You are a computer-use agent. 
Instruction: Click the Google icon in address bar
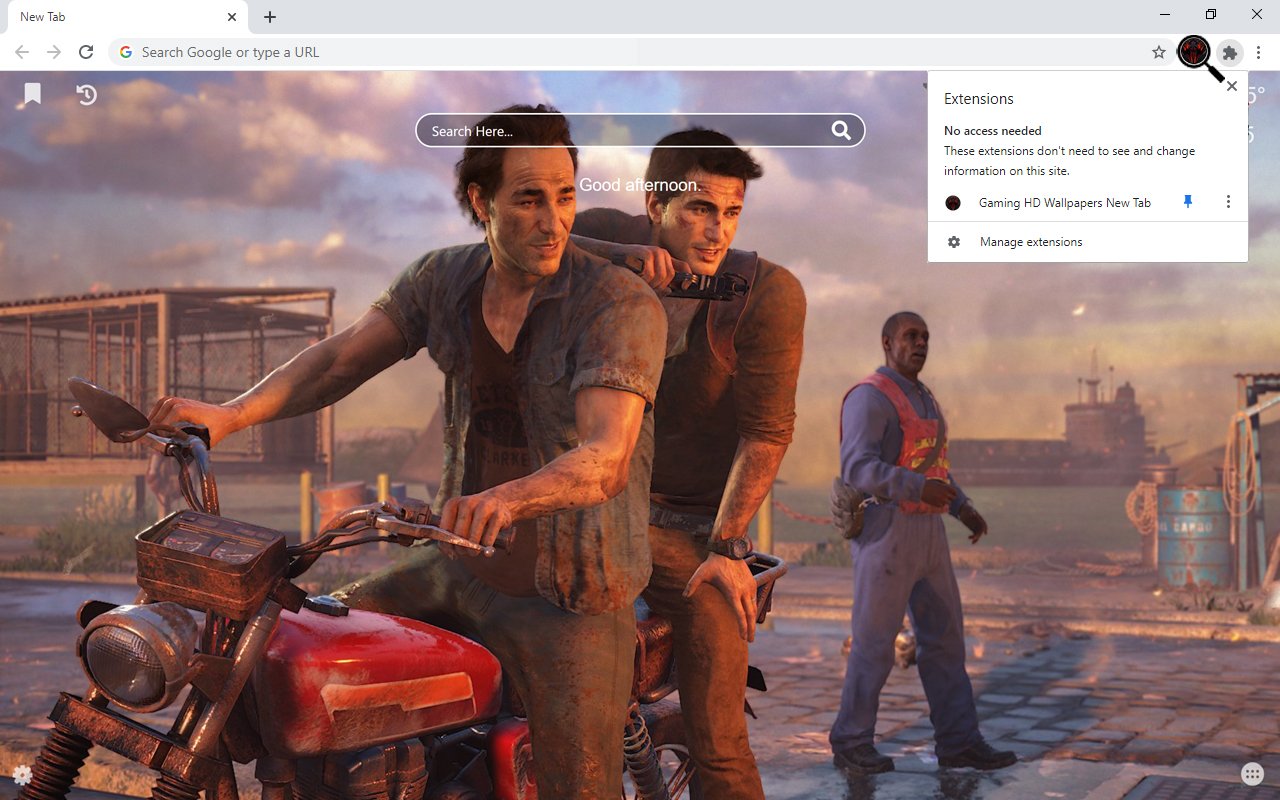point(126,52)
